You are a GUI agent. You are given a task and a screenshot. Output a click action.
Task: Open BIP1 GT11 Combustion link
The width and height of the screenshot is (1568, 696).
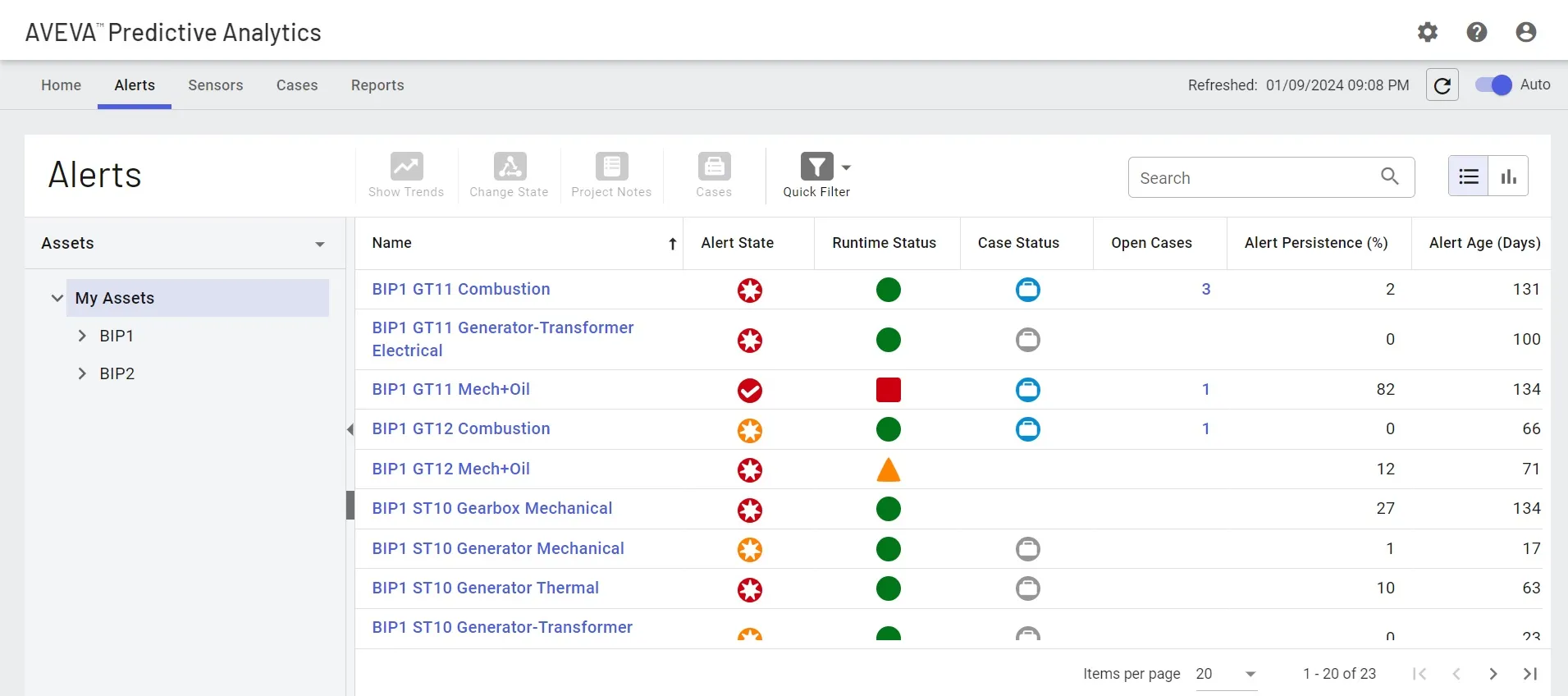tap(461, 289)
